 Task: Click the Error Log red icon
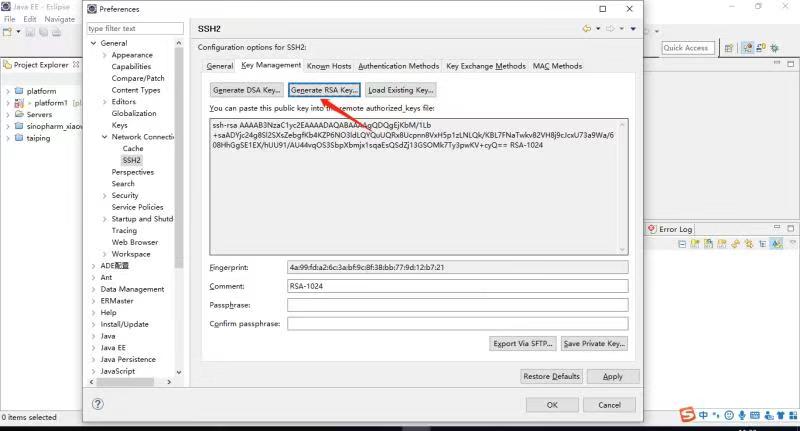[652, 229]
